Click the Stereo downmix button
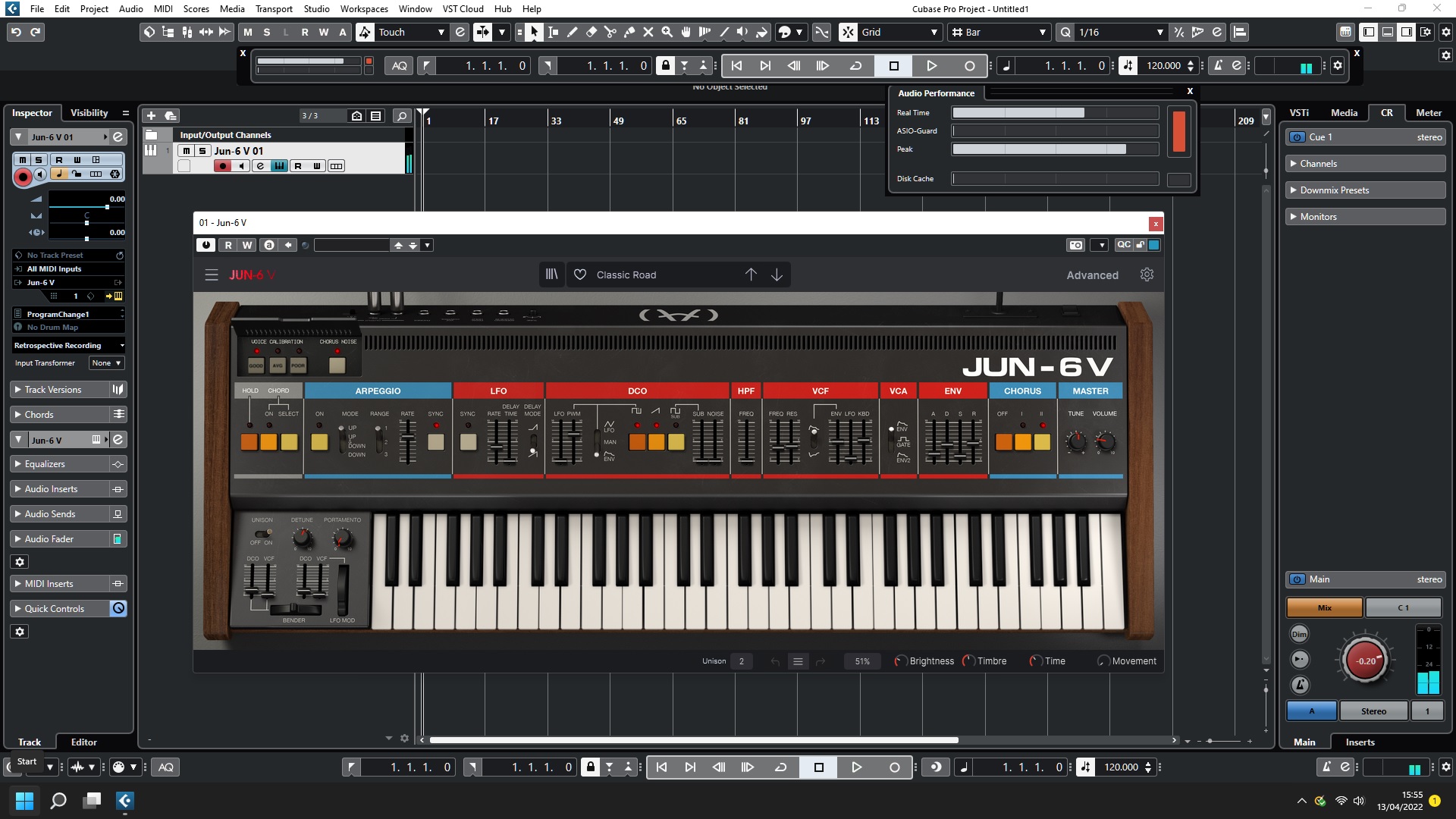 tap(1373, 711)
